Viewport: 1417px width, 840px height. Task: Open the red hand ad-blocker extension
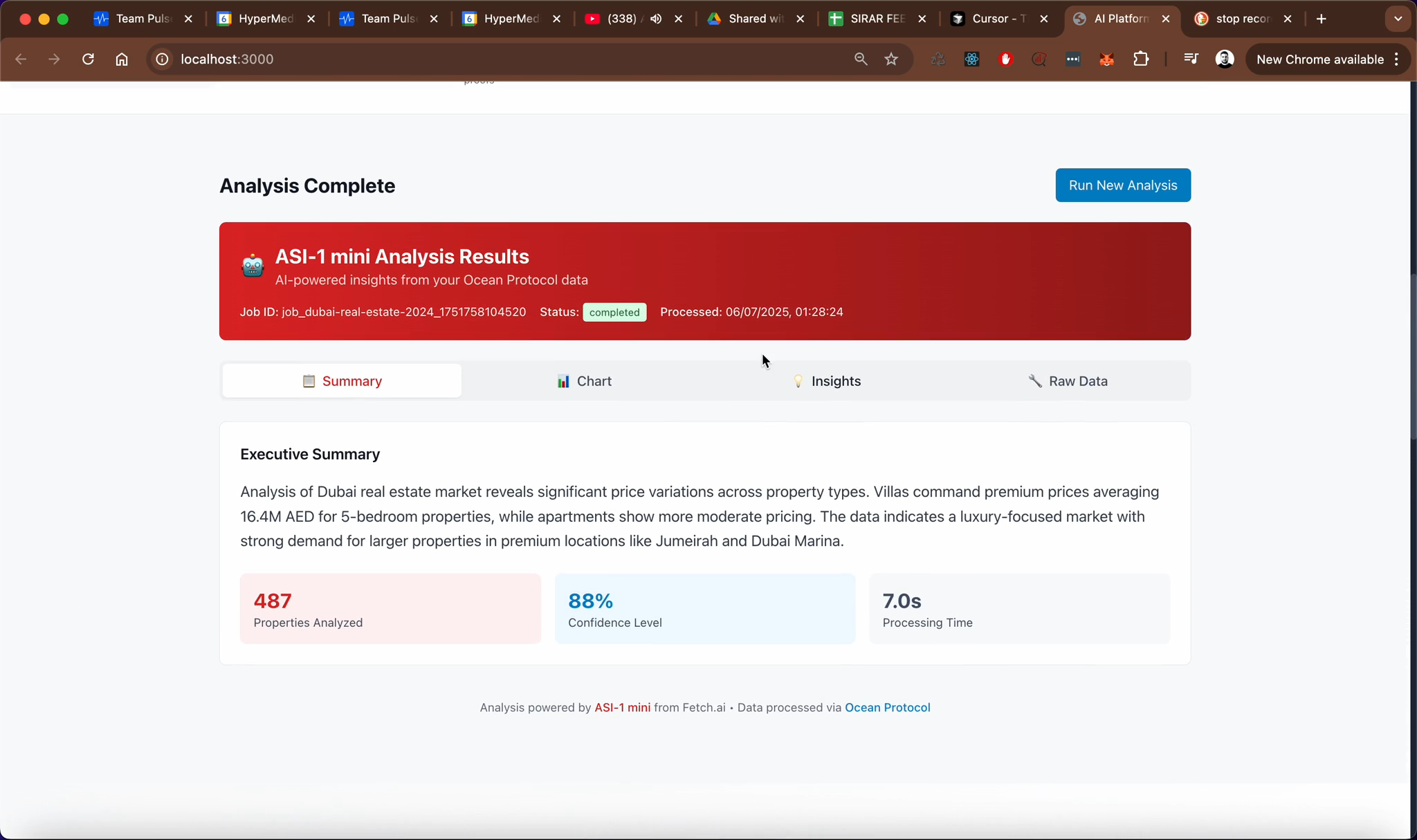1005,60
